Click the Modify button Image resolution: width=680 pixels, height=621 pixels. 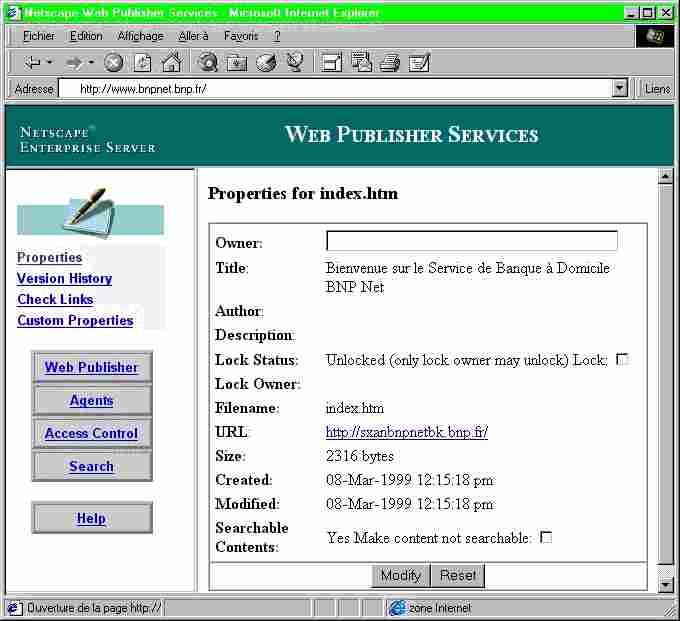[x=401, y=575]
